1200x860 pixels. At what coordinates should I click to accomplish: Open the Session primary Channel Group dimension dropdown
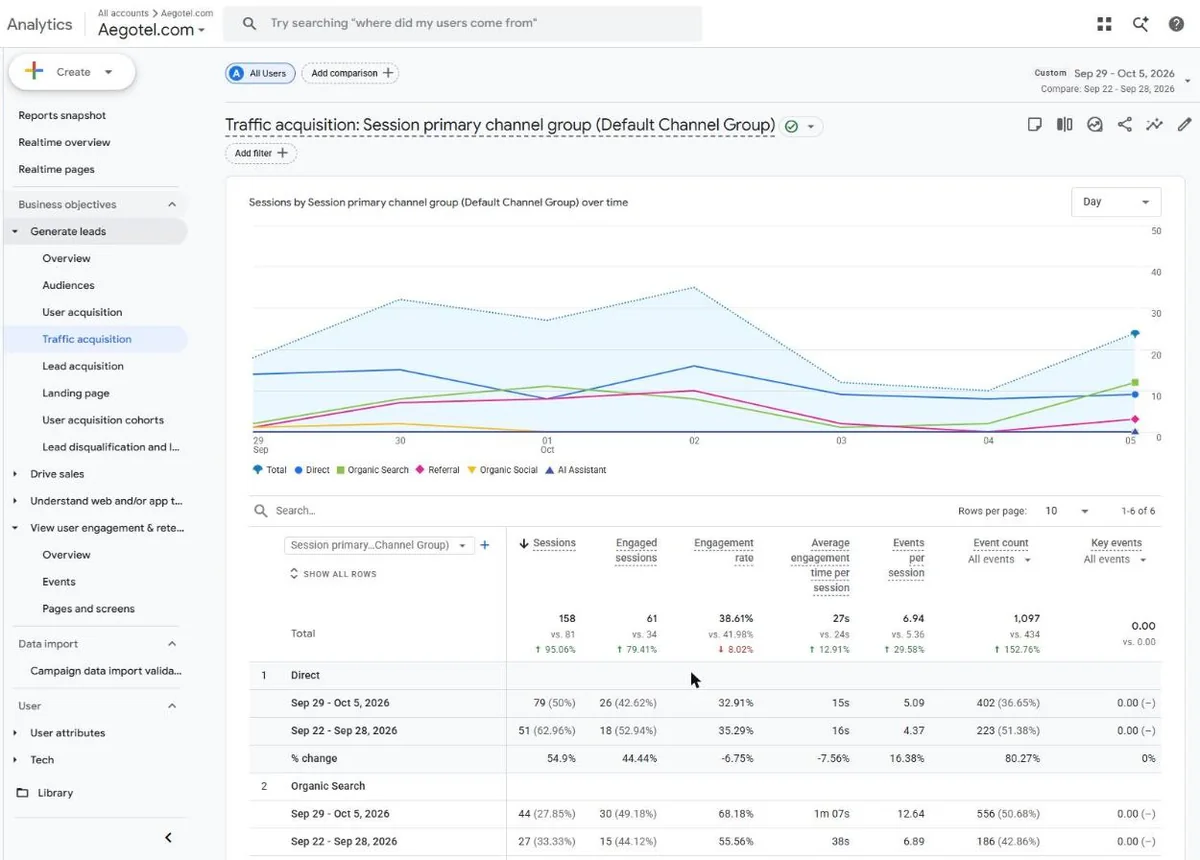click(378, 545)
